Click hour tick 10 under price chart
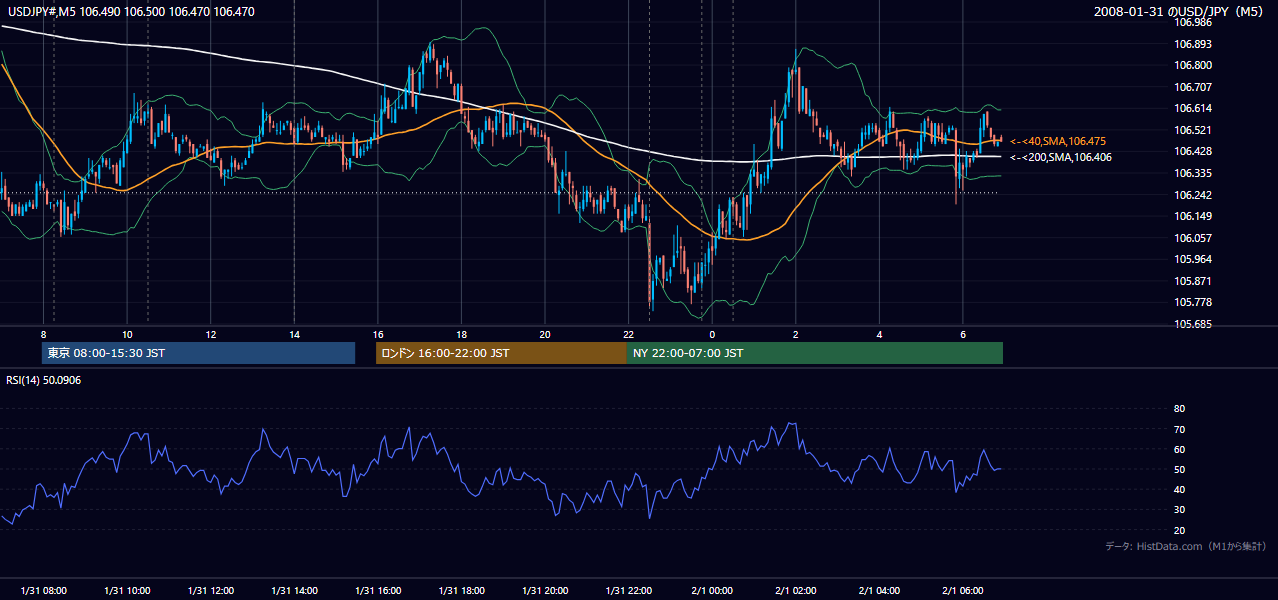Screen dimensions: 1278x600 tap(127, 335)
